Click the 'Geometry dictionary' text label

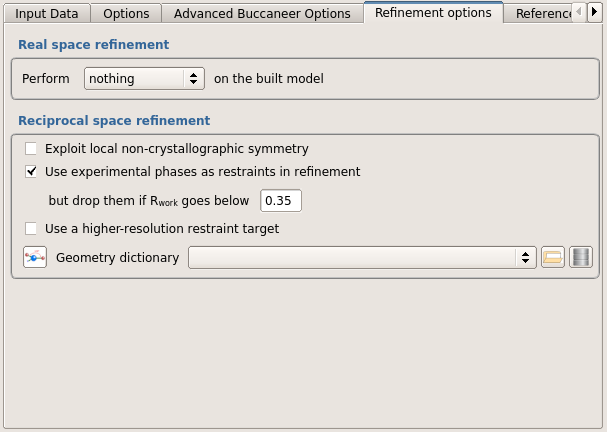(x=117, y=257)
